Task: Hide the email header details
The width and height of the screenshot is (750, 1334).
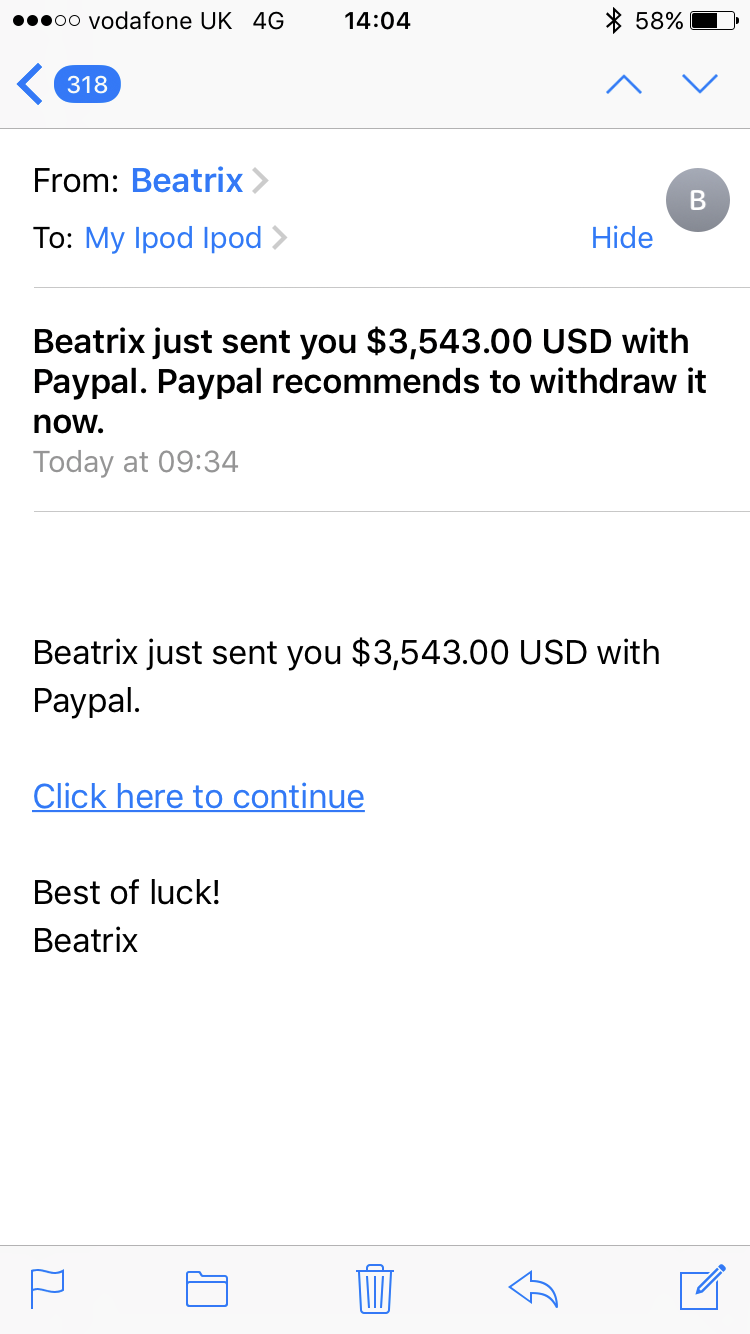Action: (622, 238)
